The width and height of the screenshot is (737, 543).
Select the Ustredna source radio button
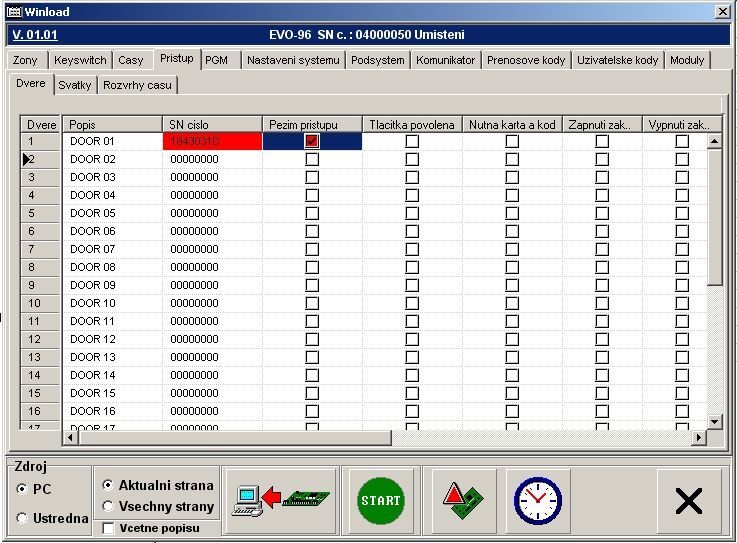tap(22, 518)
